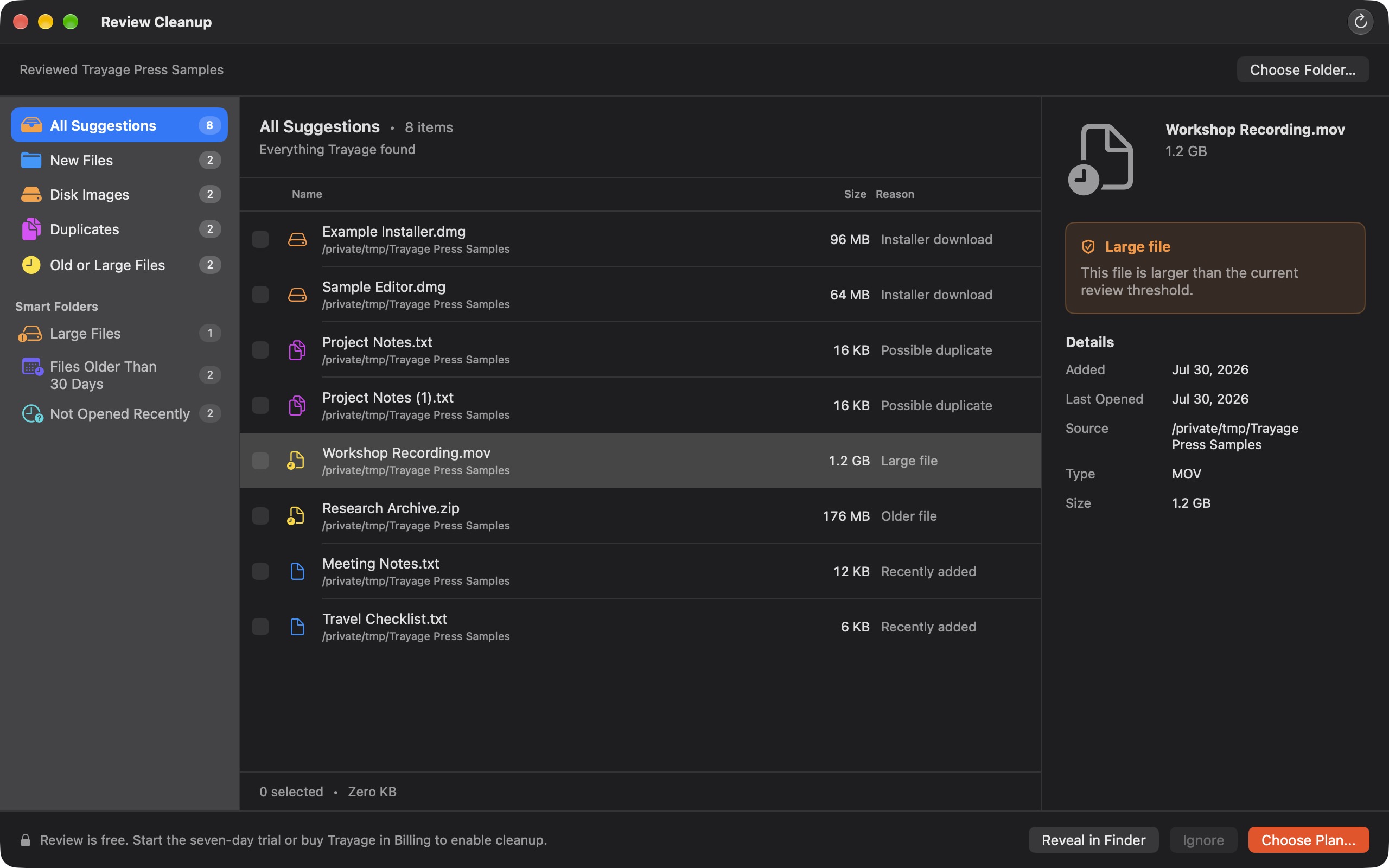Switch to the Disk Images category
Screen dimensions: 1389x868
(x=119, y=195)
